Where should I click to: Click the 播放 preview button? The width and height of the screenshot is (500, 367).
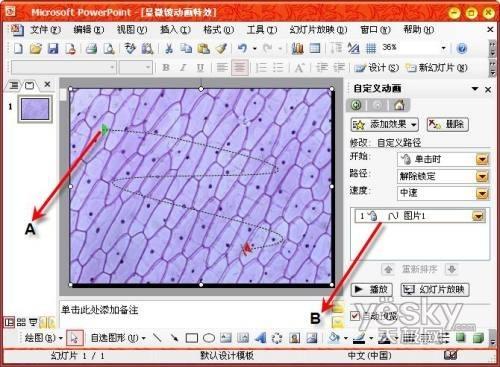point(371,289)
